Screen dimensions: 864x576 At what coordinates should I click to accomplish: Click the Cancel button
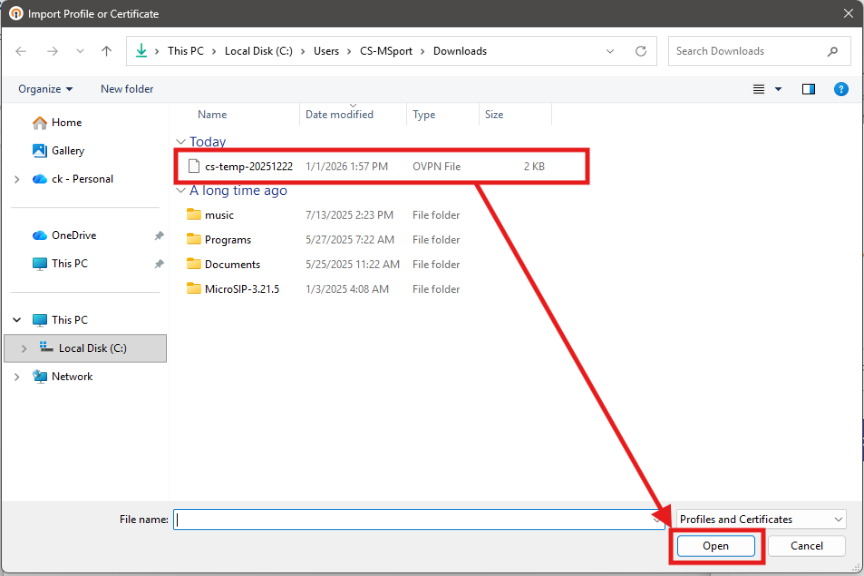click(806, 546)
